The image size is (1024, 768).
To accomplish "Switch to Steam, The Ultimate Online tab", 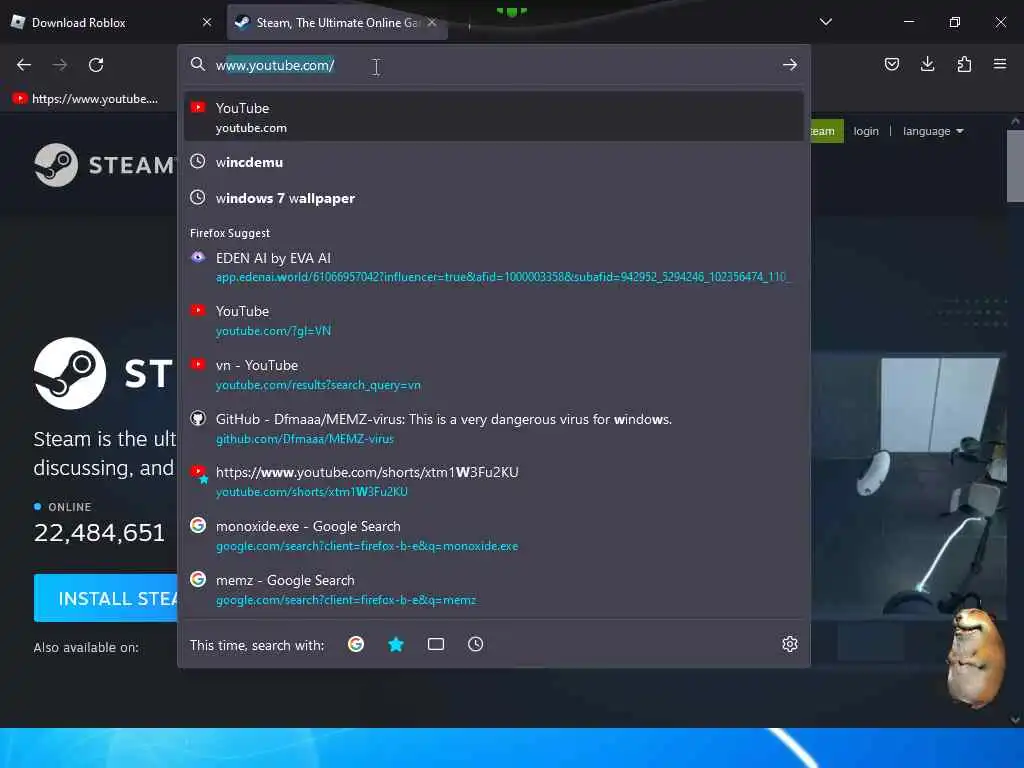I will [x=338, y=22].
